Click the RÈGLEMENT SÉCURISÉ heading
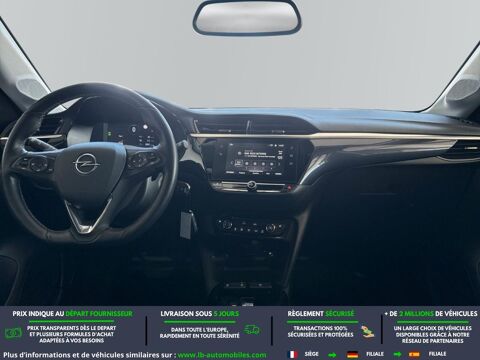 321,314
